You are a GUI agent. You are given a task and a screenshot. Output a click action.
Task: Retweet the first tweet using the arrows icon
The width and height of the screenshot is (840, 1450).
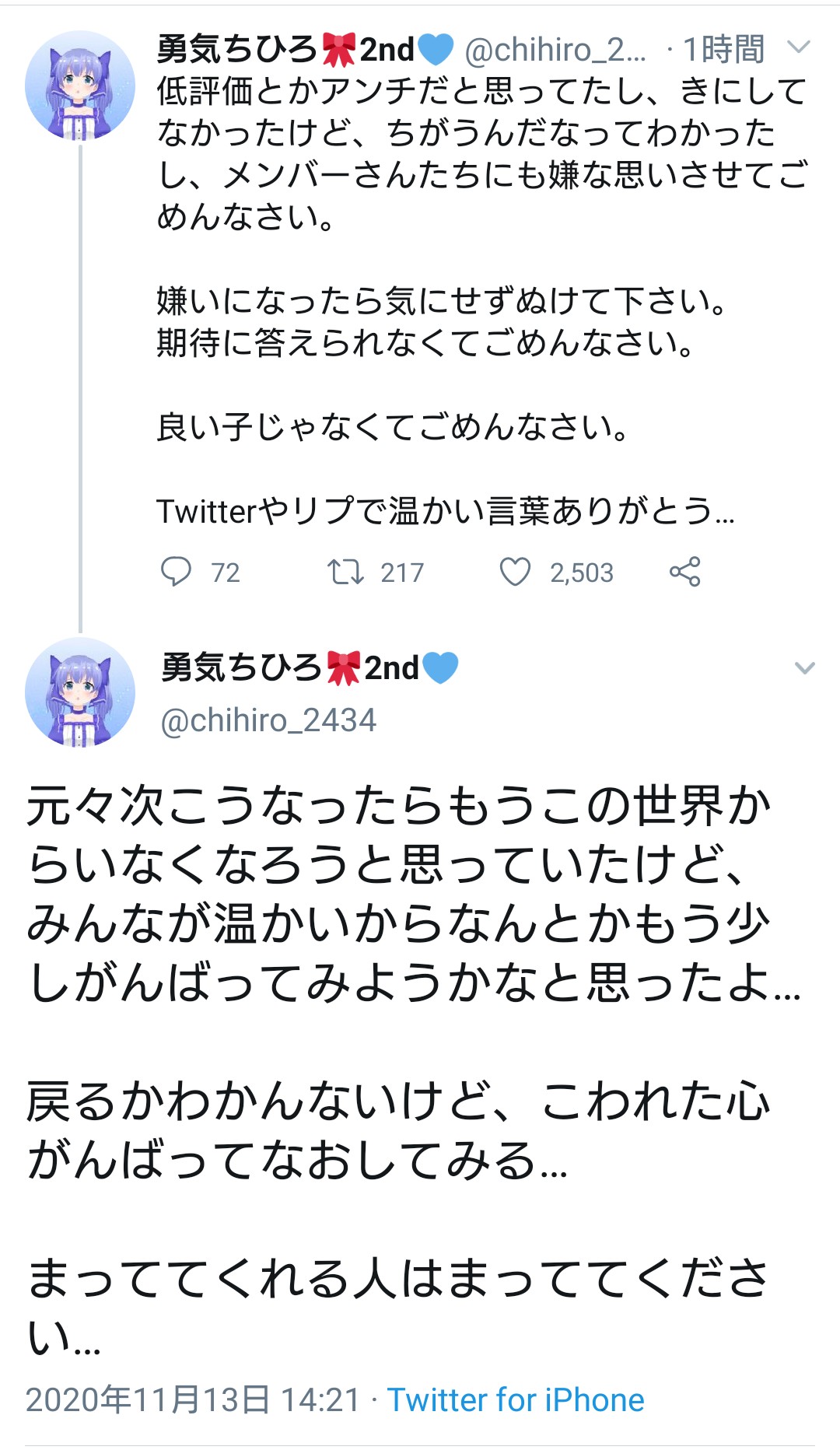pyautogui.click(x=345, y=572)
